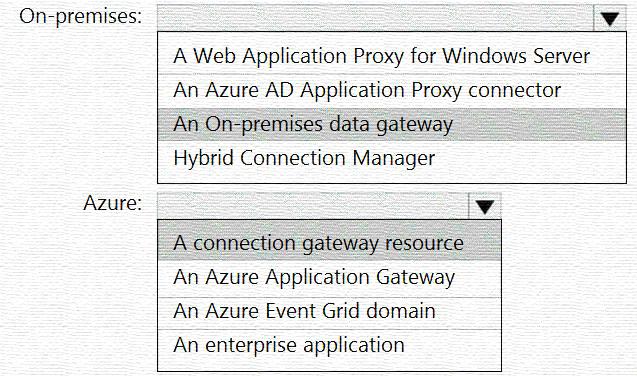637x376 pixels.
Task: Focus the empty On-premises selection box
Action: click(x=375, y=18)
